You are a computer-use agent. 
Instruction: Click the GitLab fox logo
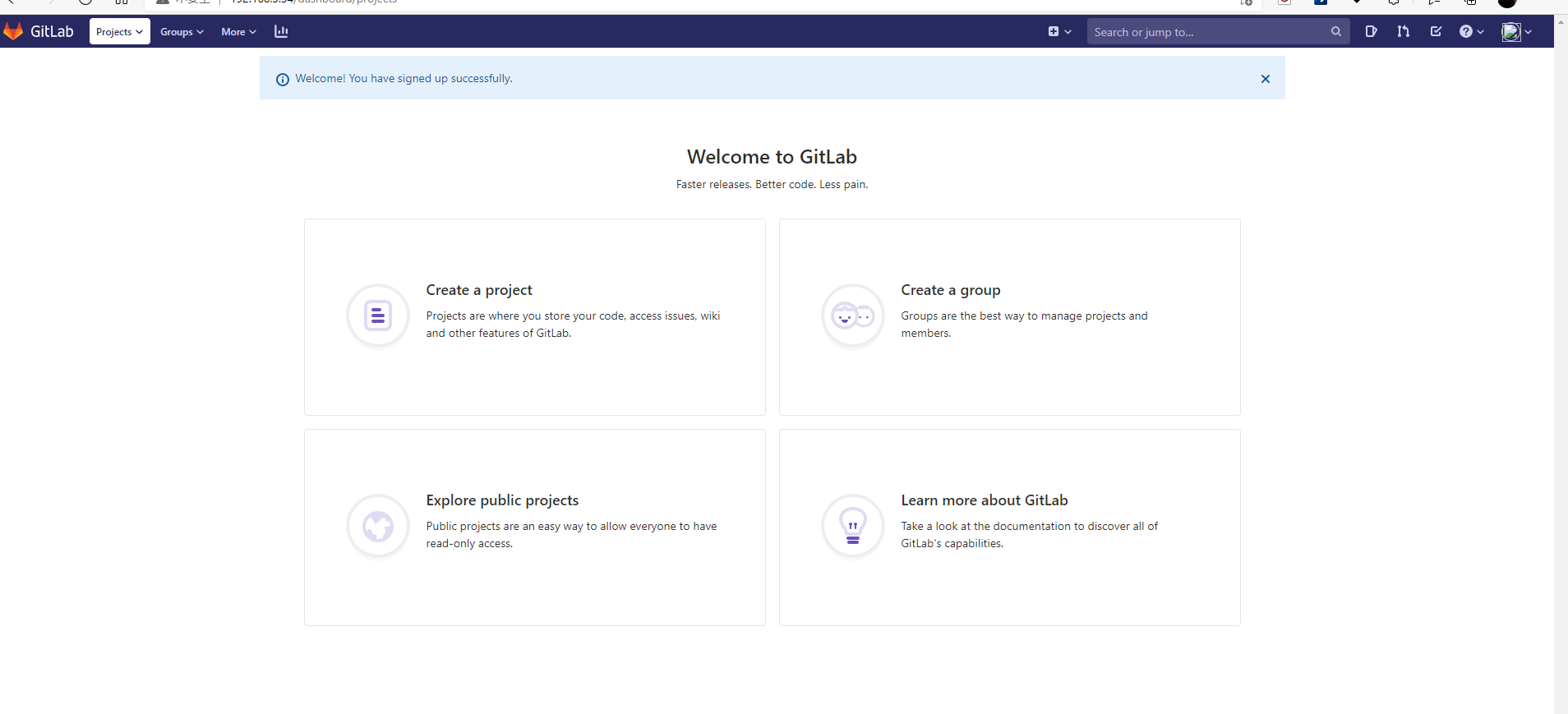[x=13, y=31]
